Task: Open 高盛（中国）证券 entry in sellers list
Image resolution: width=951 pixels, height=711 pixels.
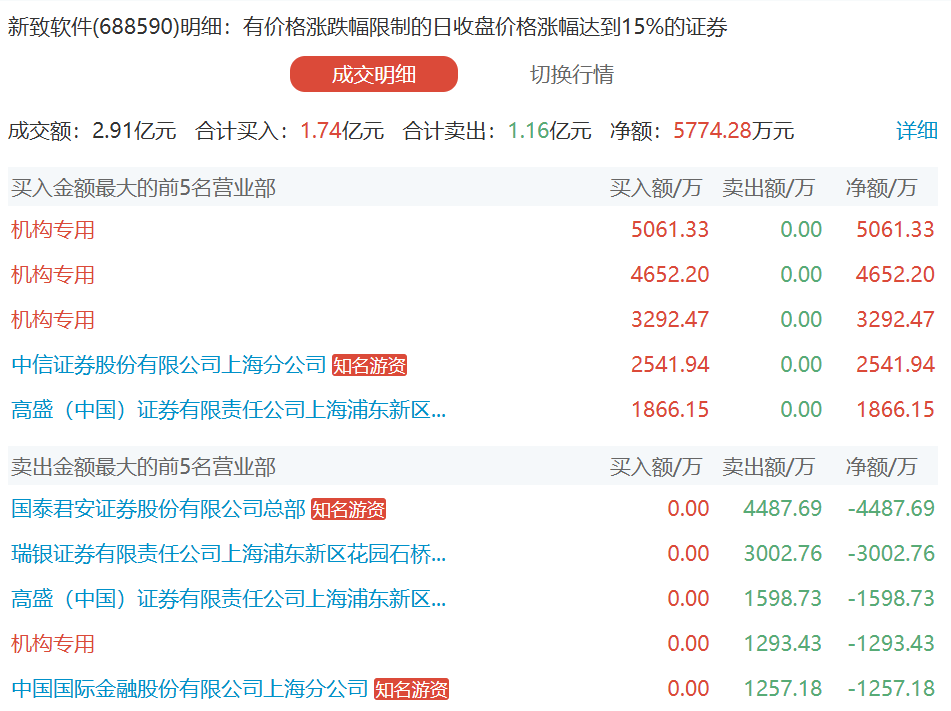Action: (228, 598)
